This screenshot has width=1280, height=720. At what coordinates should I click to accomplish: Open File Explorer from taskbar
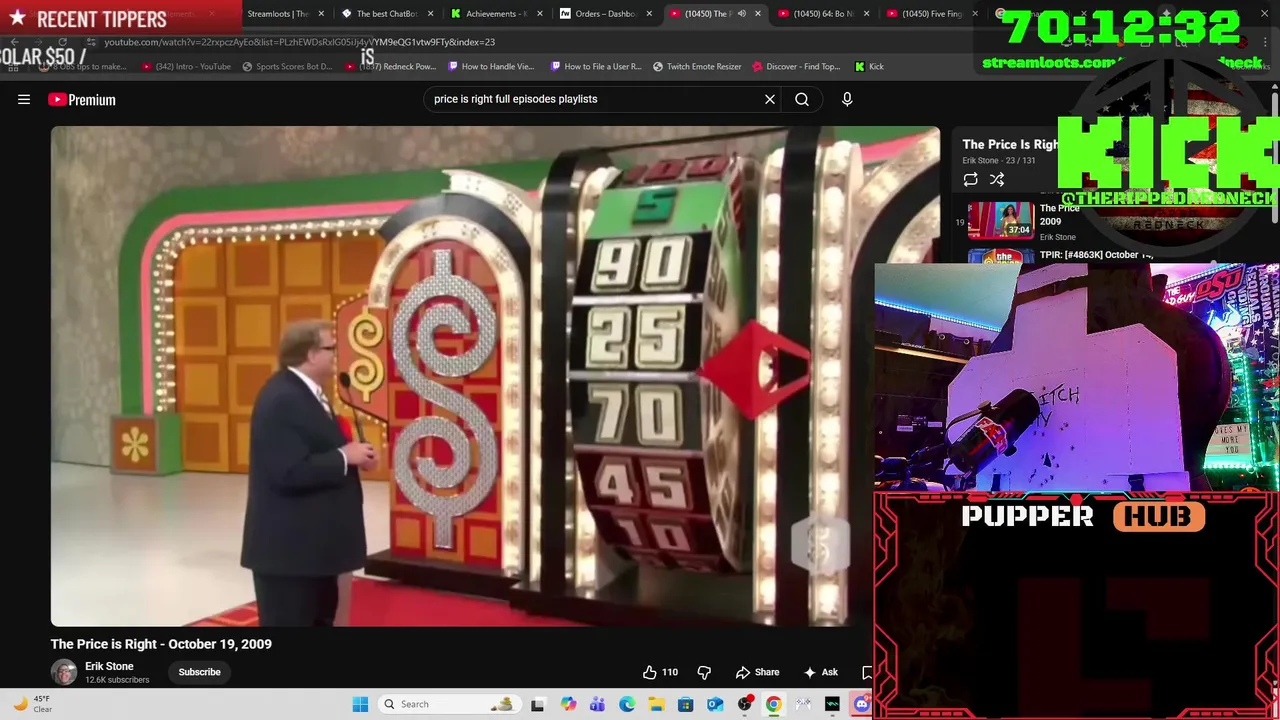[x=656, y=704]
